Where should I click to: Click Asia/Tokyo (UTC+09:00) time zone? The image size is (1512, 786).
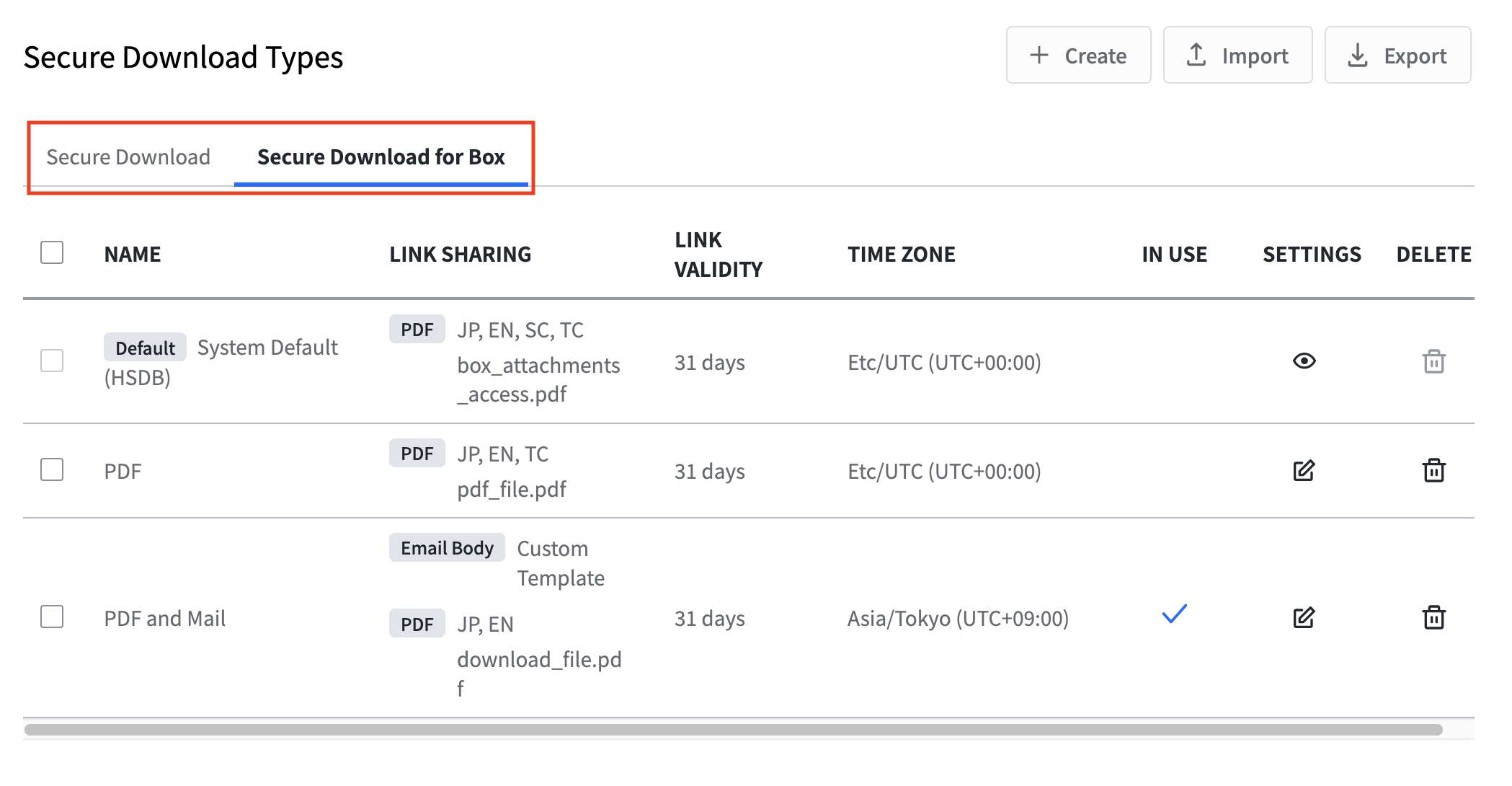pyautogui.click(x=958, y=619)
